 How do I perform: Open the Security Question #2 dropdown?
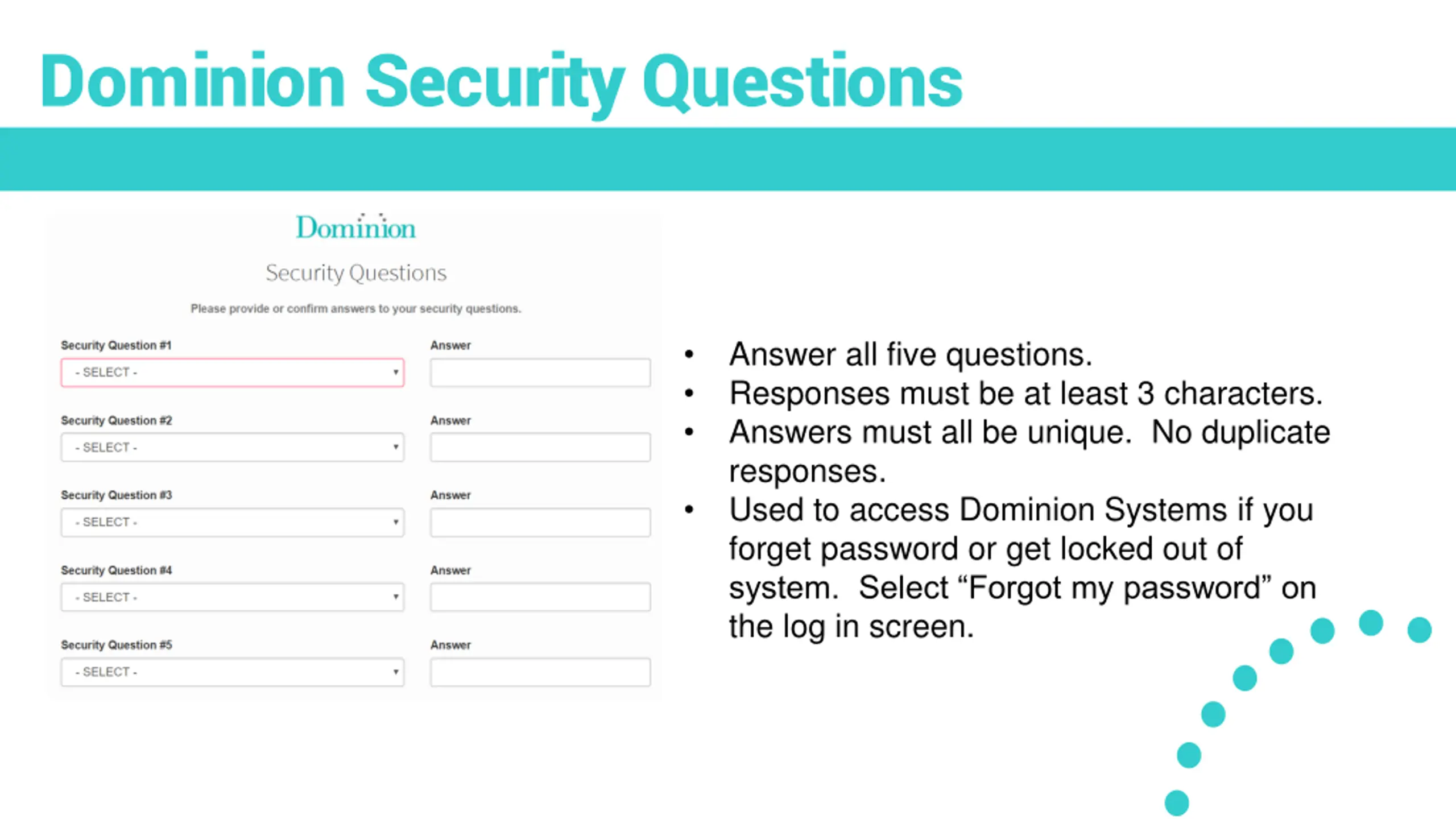click(232, 448)
